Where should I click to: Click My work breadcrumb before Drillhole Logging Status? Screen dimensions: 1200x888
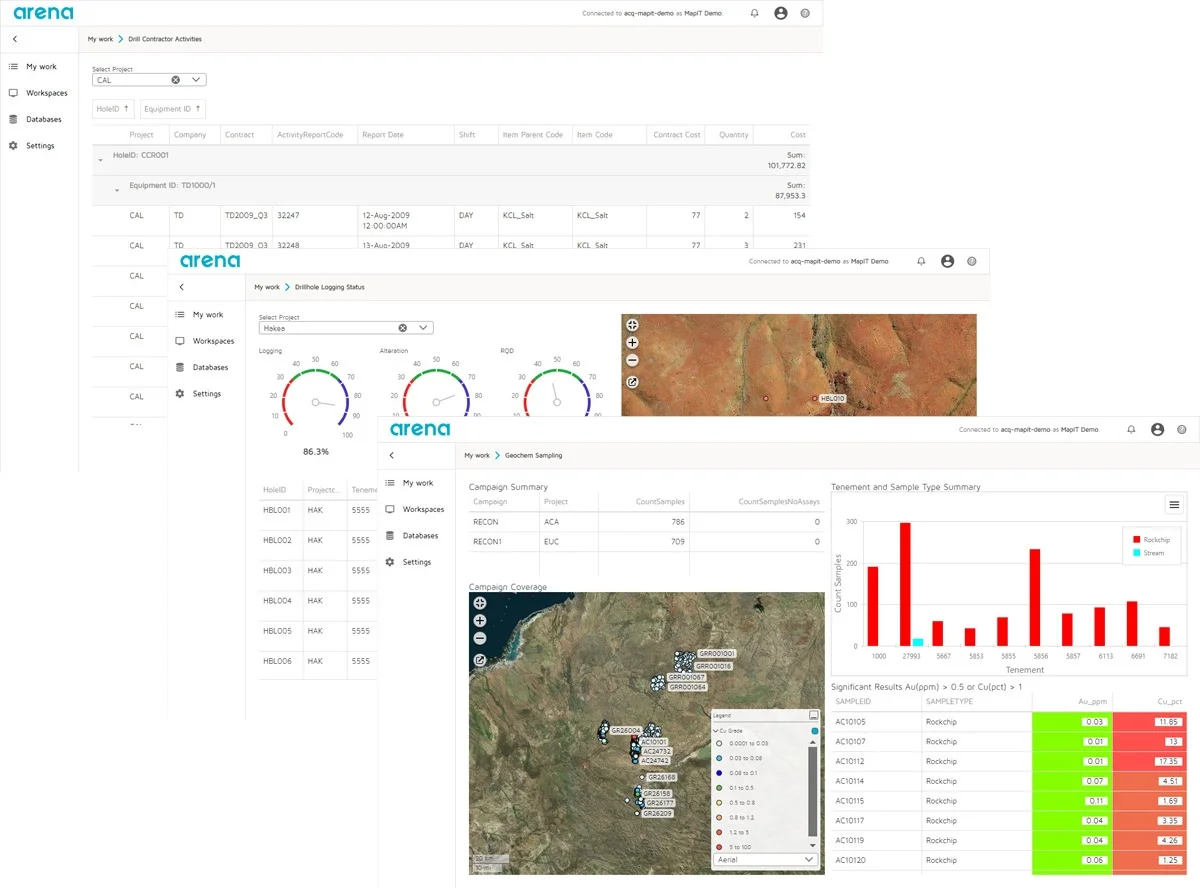click(267, 287)
